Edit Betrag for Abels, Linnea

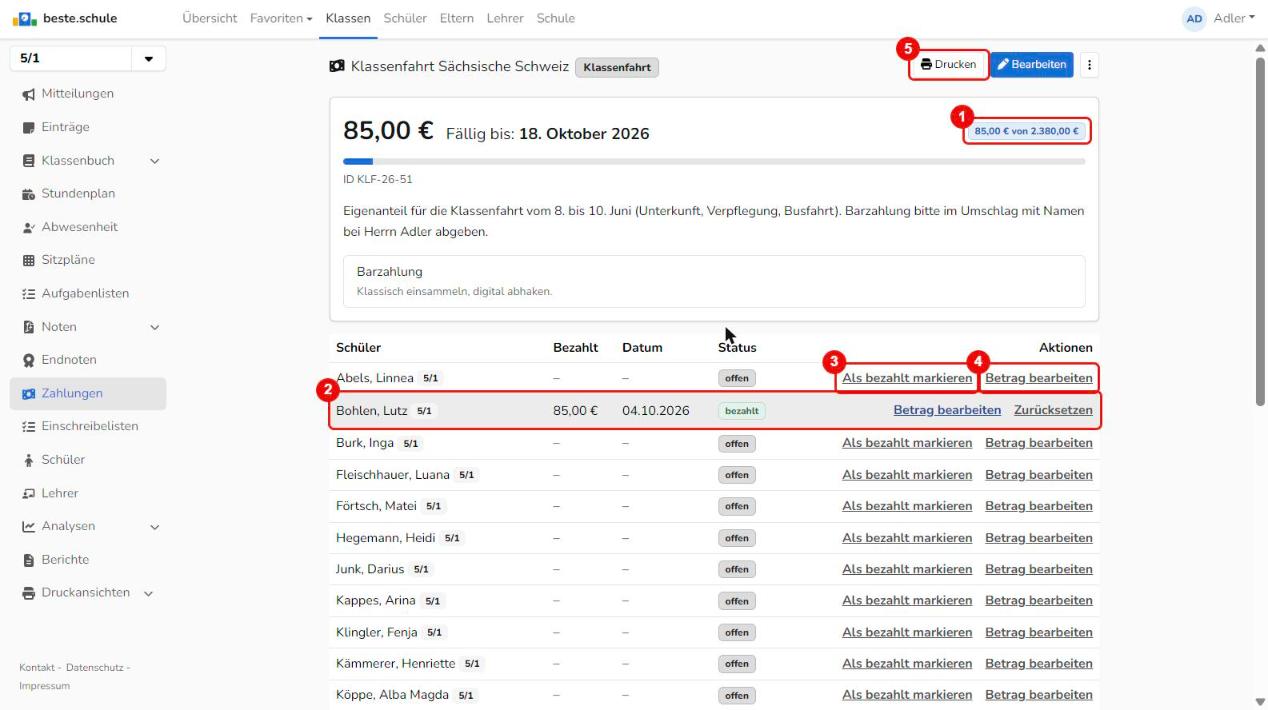click(x=1039, y=378)
